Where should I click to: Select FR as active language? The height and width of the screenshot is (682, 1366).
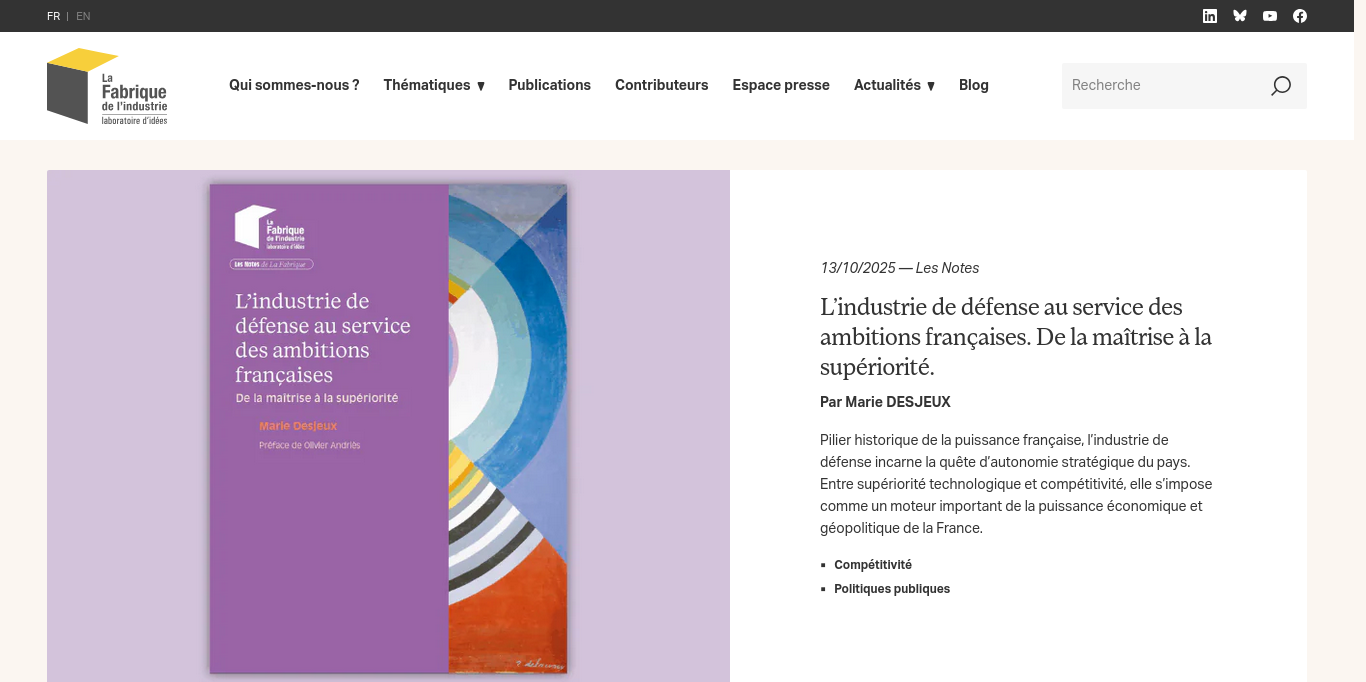coord(54,16)
